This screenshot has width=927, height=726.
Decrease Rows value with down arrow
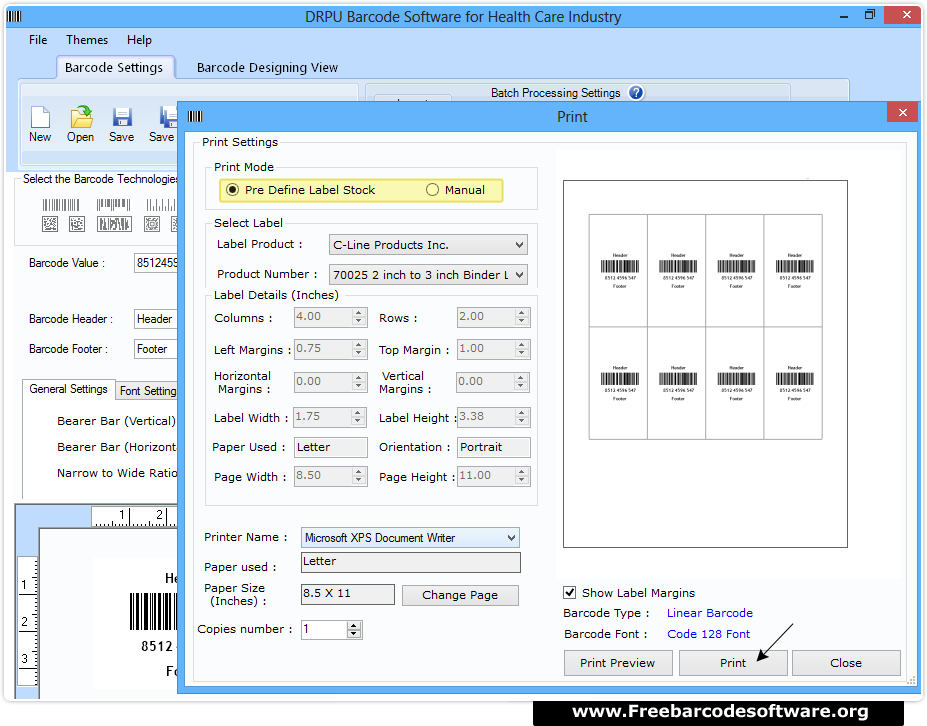click(521, 321)
